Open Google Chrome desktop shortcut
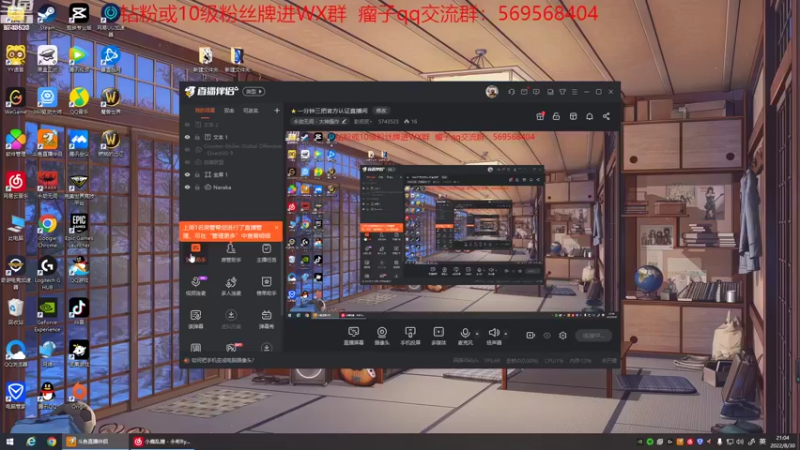Viewport: 800px width, 450px height. 47,231
